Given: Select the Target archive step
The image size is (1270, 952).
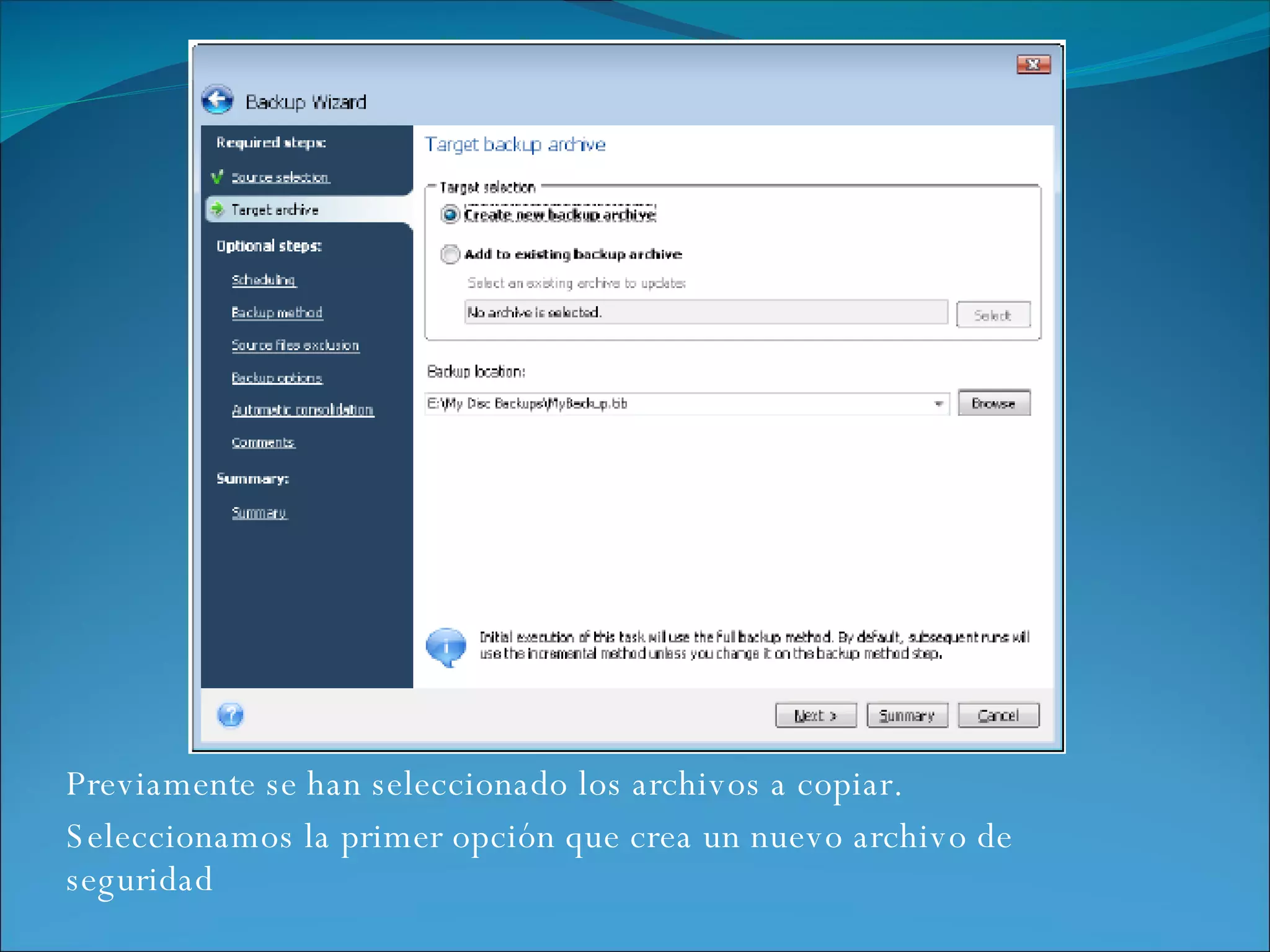Looking at the screenshot, I should coord(275,209).
